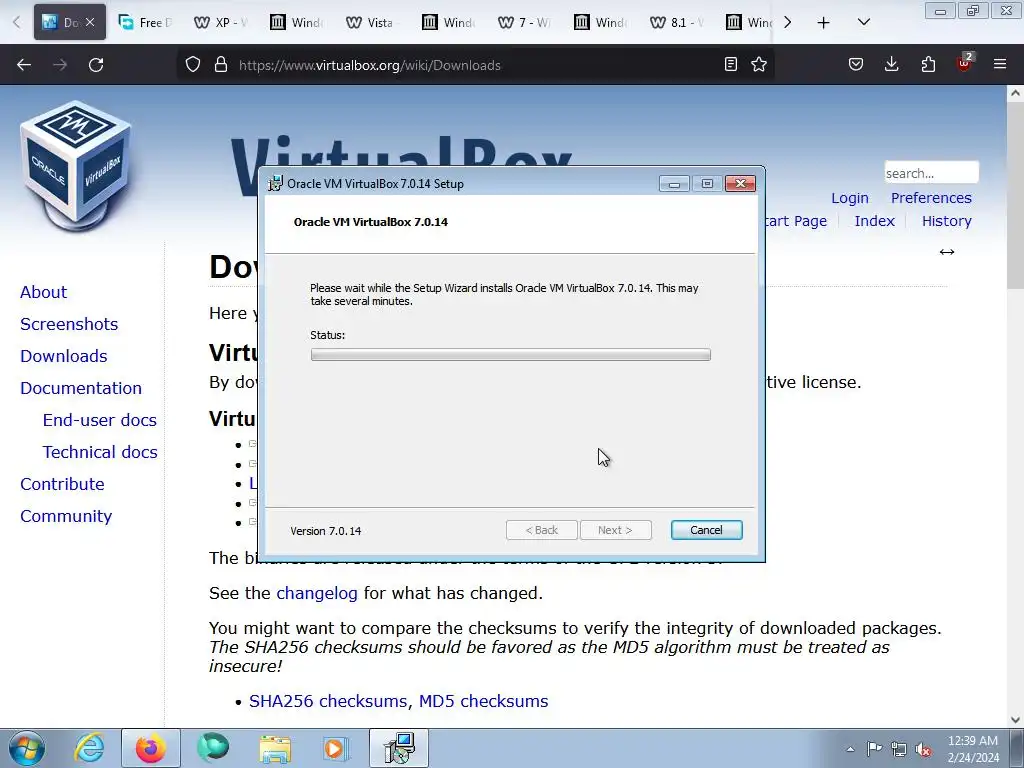
Task: Click the VirtualBox installer taskbar icon
Action: [x=399, y=748]
